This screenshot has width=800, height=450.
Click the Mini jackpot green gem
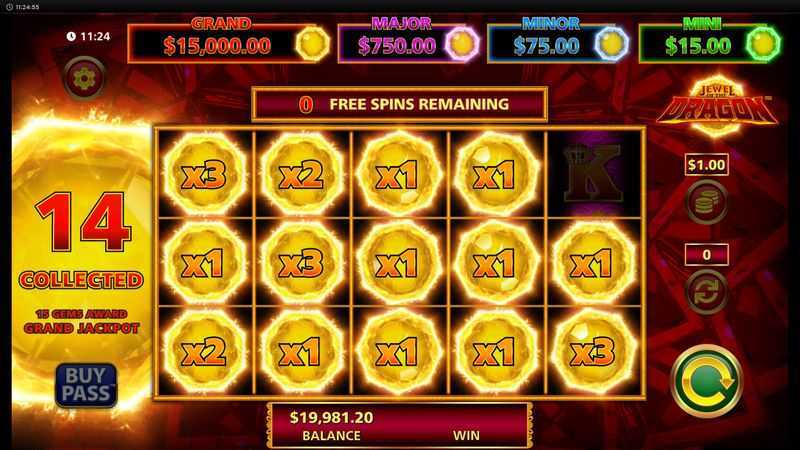pyautogui.click(x=763, y=44)
